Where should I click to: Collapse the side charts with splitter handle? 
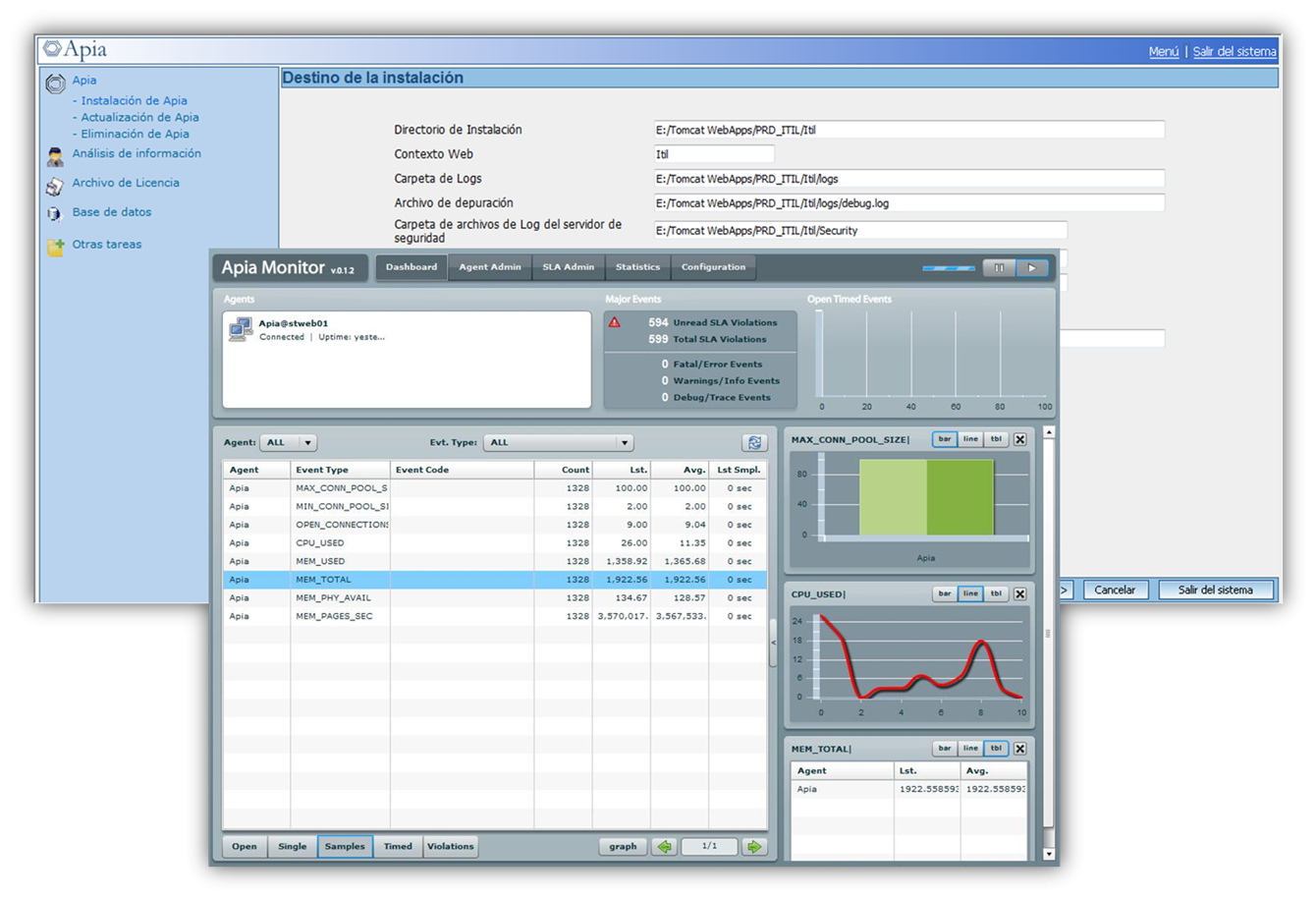pos(773,643)
